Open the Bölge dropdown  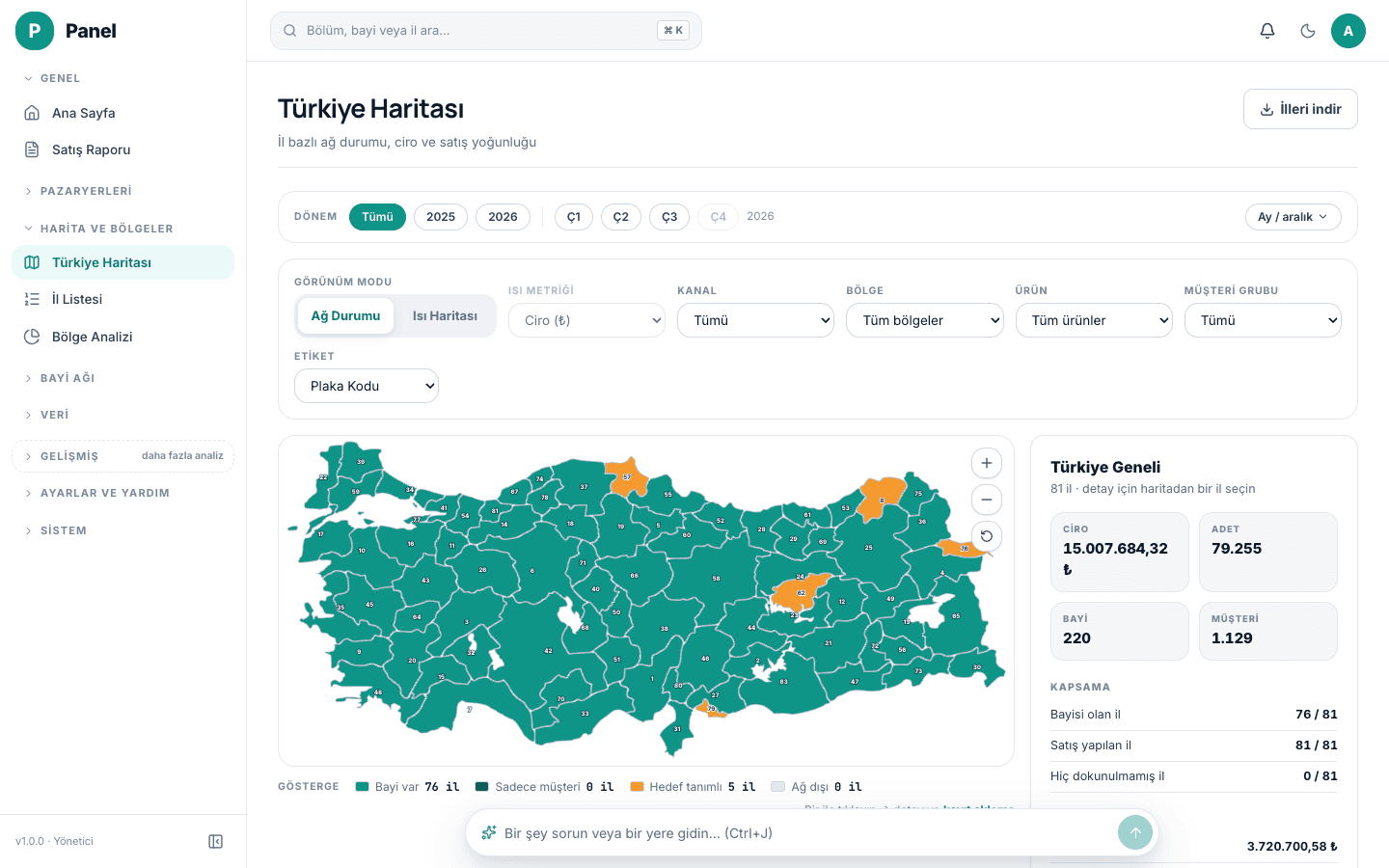[x=925, y=320]
